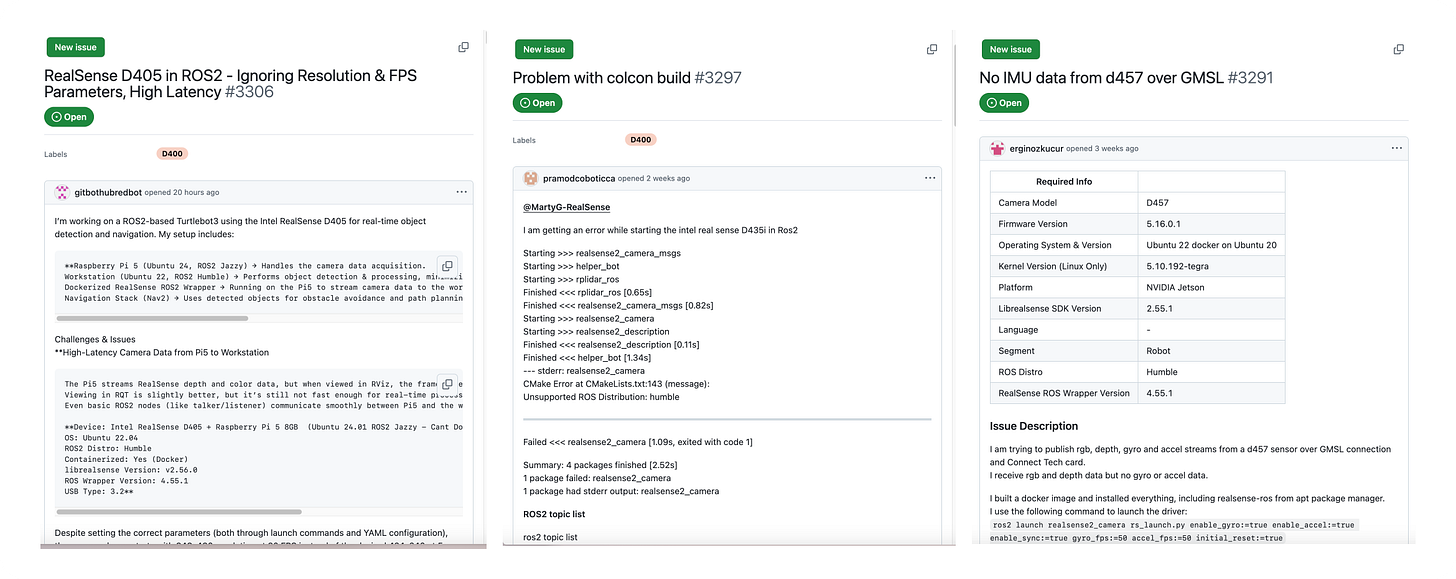Click 'CMake Error at CMakeLists.txt:143 (message):' line

coord(617,384)
